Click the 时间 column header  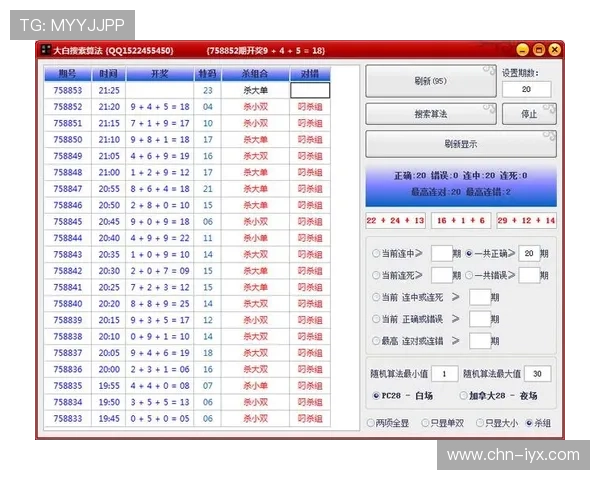[x=109, y=73]
